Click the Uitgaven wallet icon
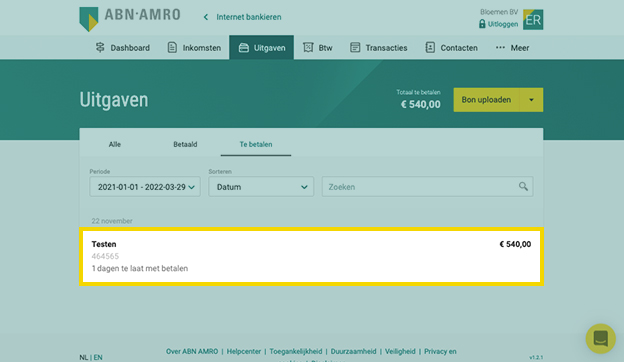The image size is (624, 362). point(244,48)
